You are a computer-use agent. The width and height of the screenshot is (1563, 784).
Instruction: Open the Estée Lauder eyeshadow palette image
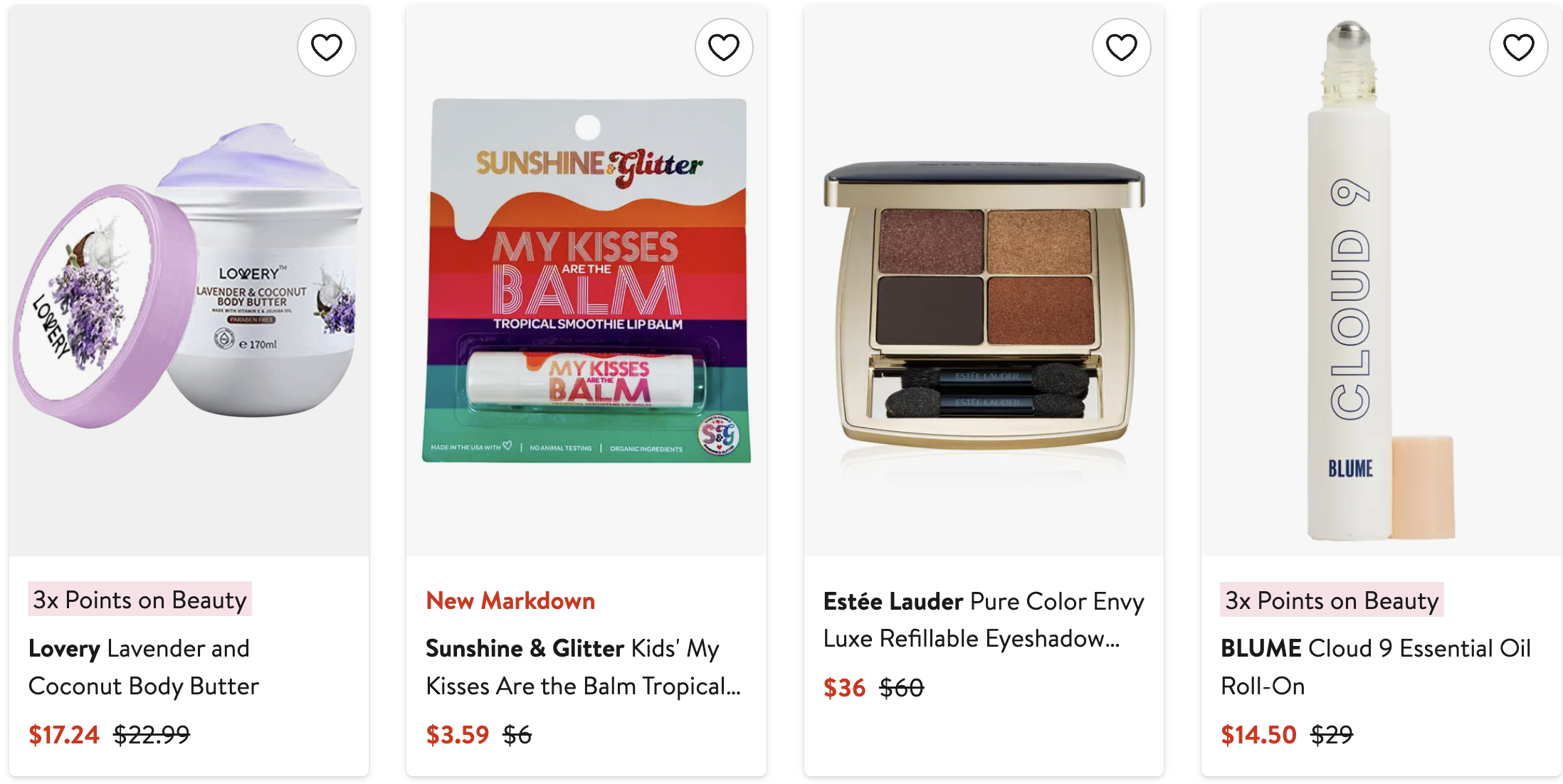point(984,306)
